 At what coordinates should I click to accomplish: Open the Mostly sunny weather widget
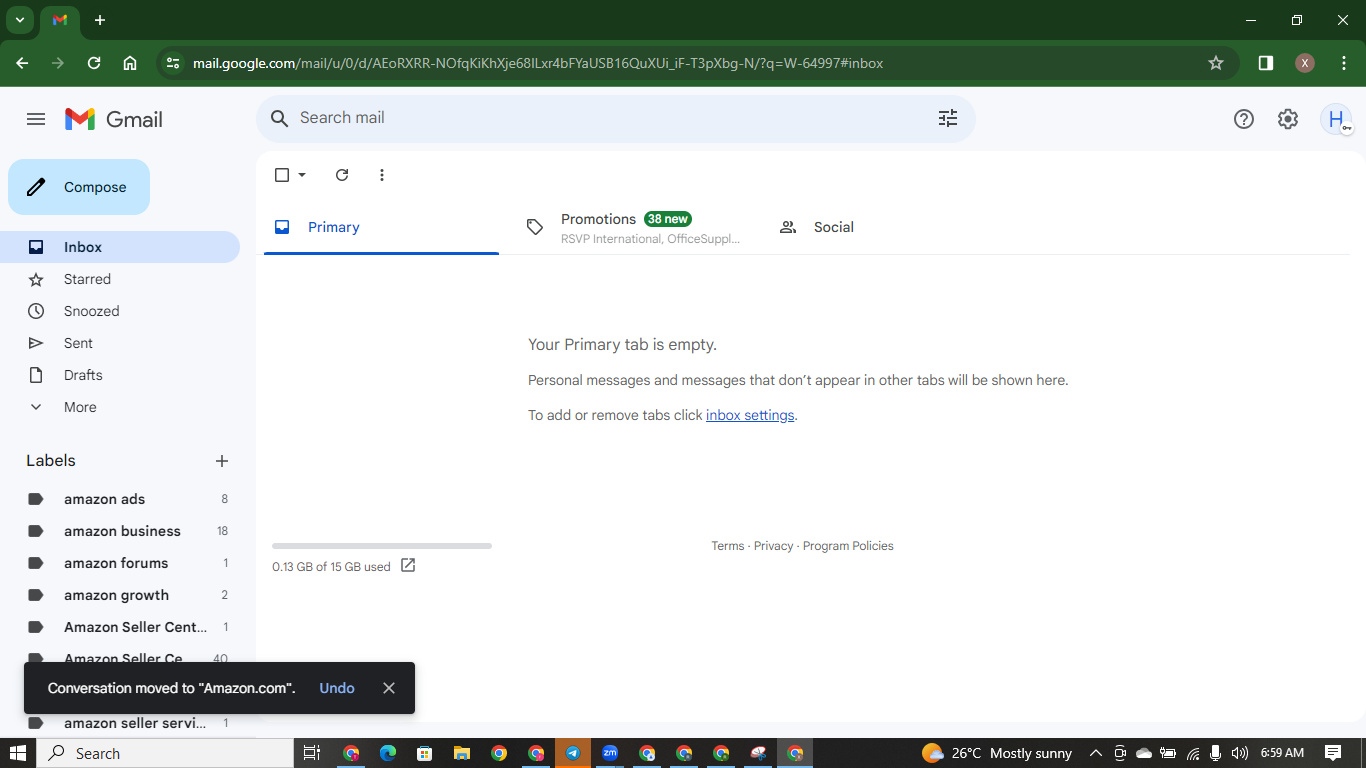(x=997, y=753)
